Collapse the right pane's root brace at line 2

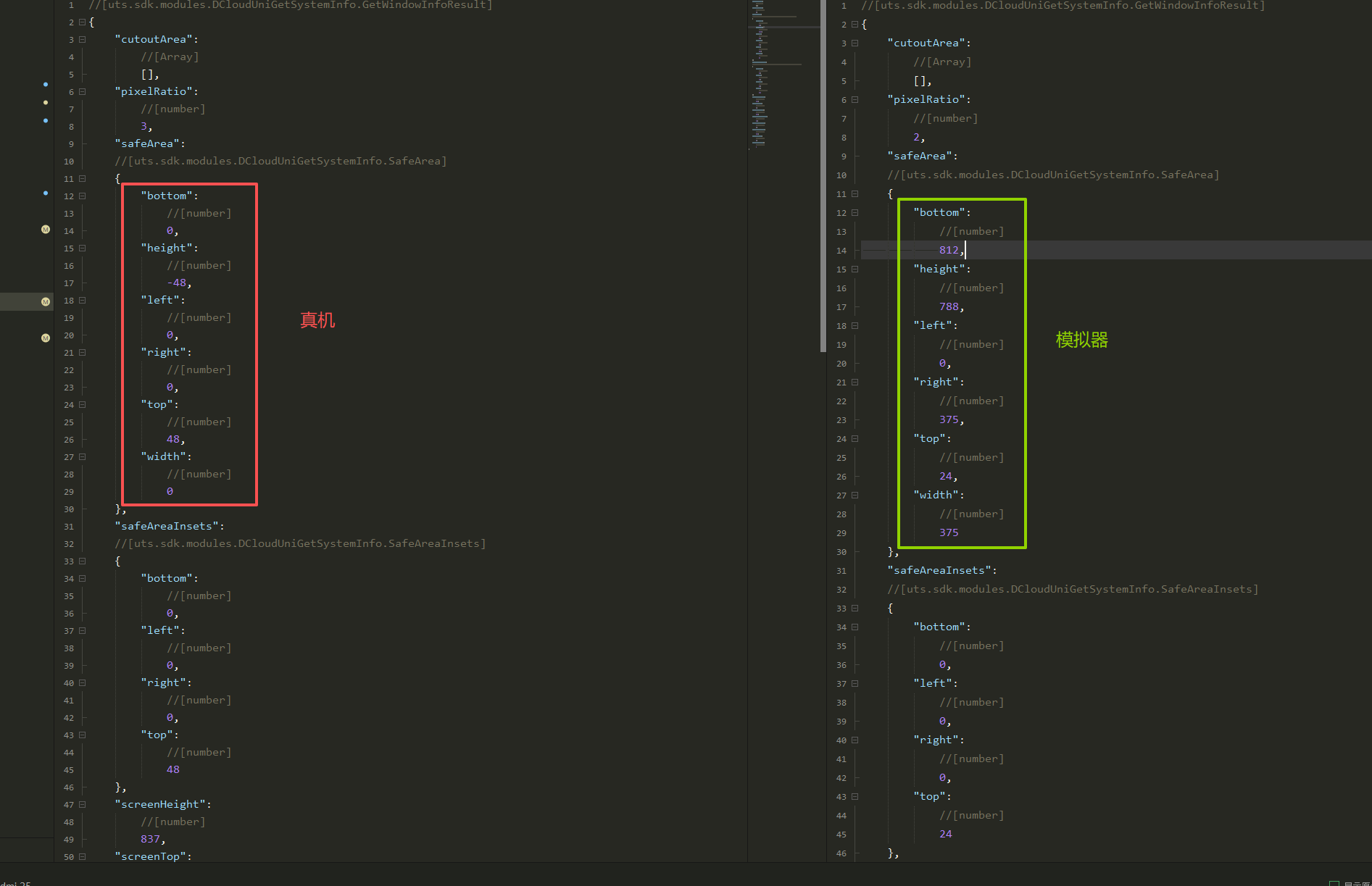855,25
